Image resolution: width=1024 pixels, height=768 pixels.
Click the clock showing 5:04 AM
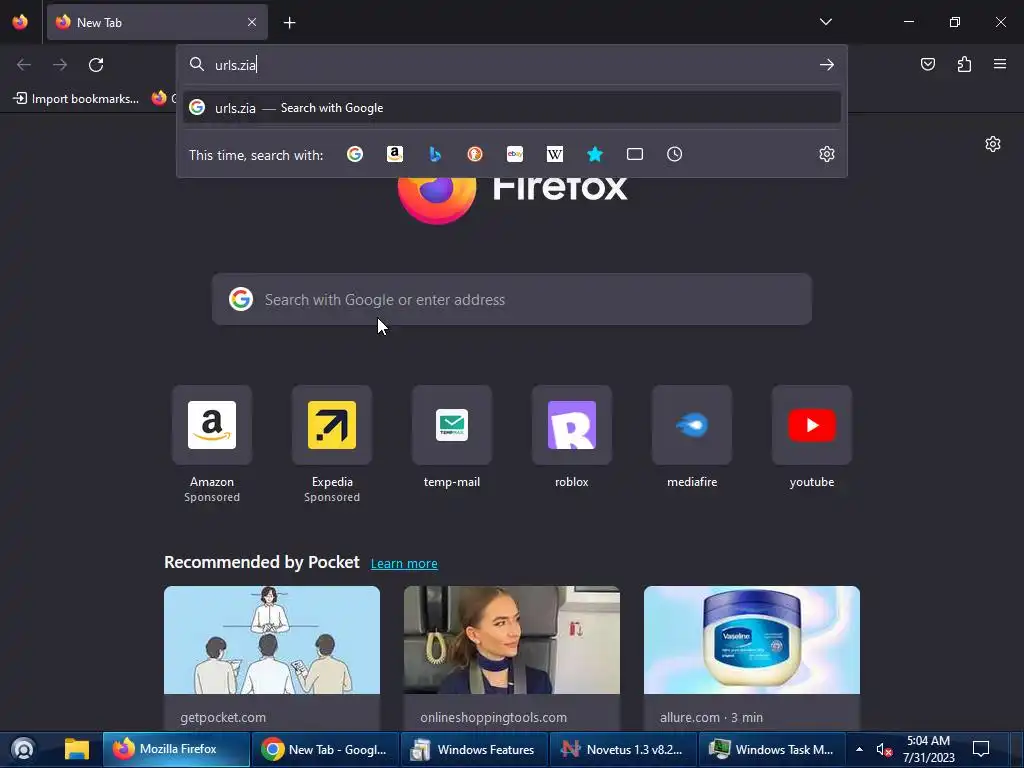pos(928,749)
